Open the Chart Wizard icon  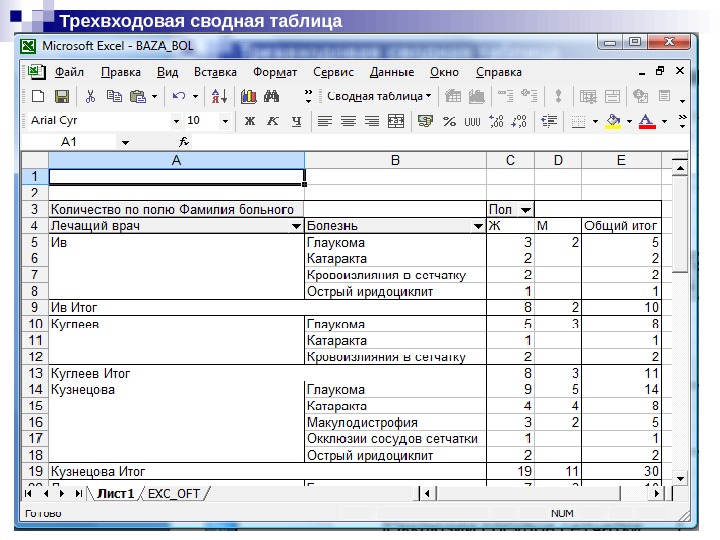click(x=248, y=96)
